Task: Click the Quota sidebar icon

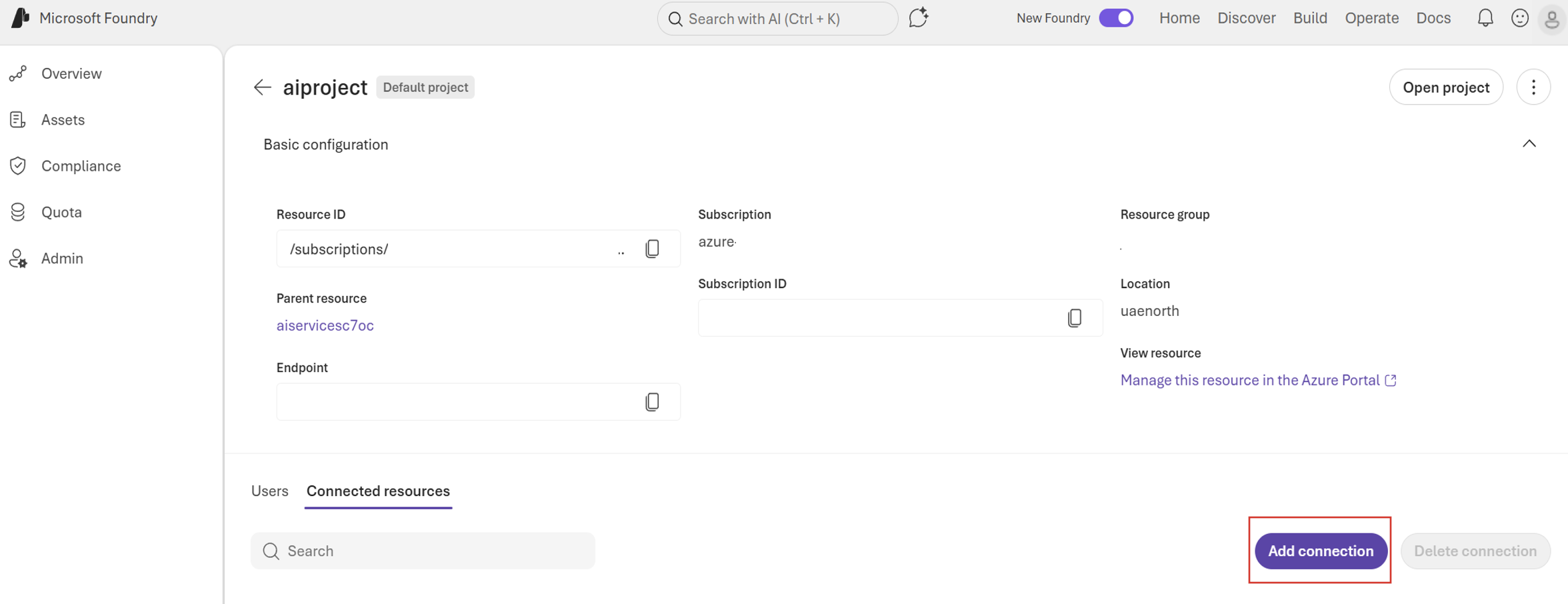Action: [x=18, y=212]
